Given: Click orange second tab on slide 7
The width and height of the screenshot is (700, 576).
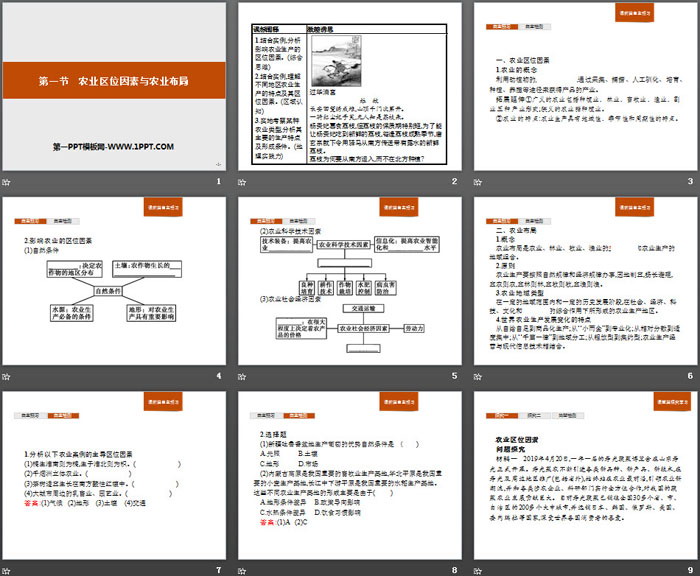Looking at the screenshot, I should 63,416.
